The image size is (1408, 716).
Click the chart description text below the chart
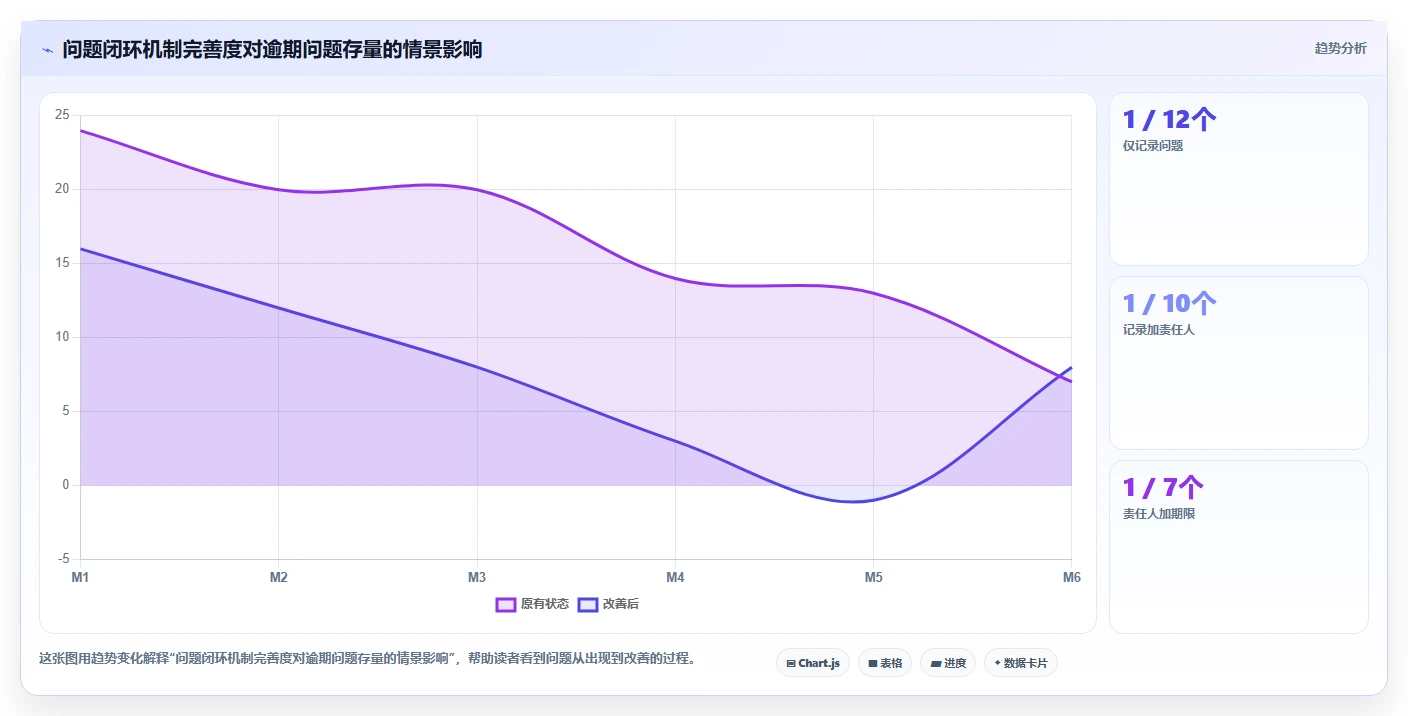point(367,658)
